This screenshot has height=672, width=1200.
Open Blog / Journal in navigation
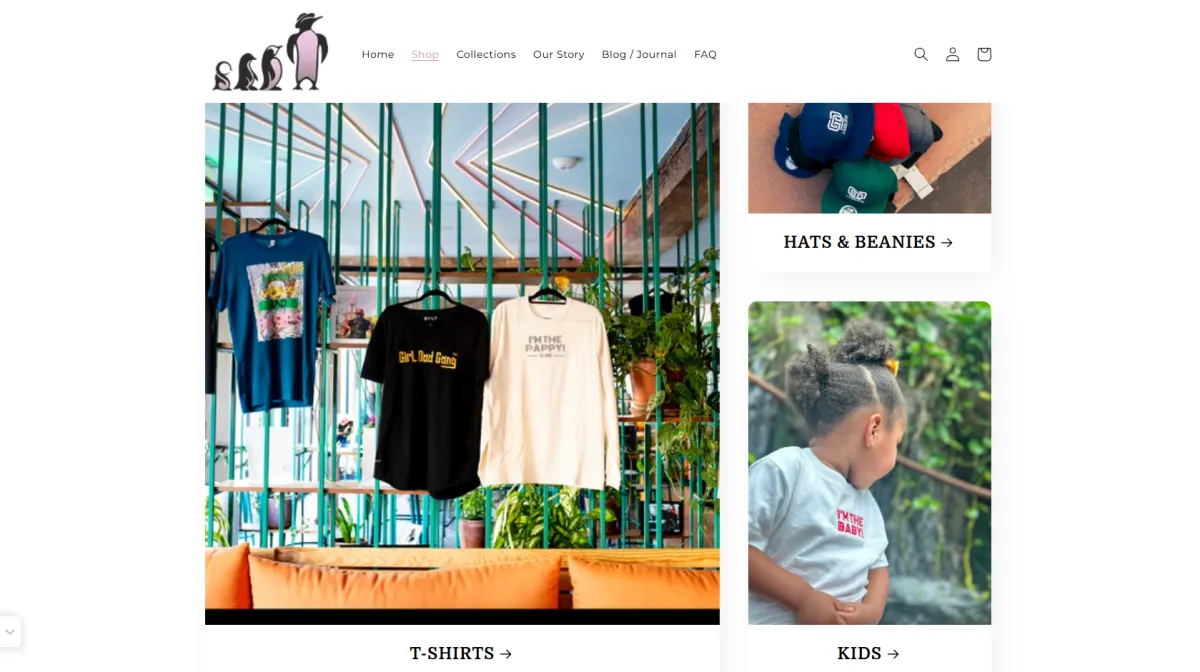point(639,54)
